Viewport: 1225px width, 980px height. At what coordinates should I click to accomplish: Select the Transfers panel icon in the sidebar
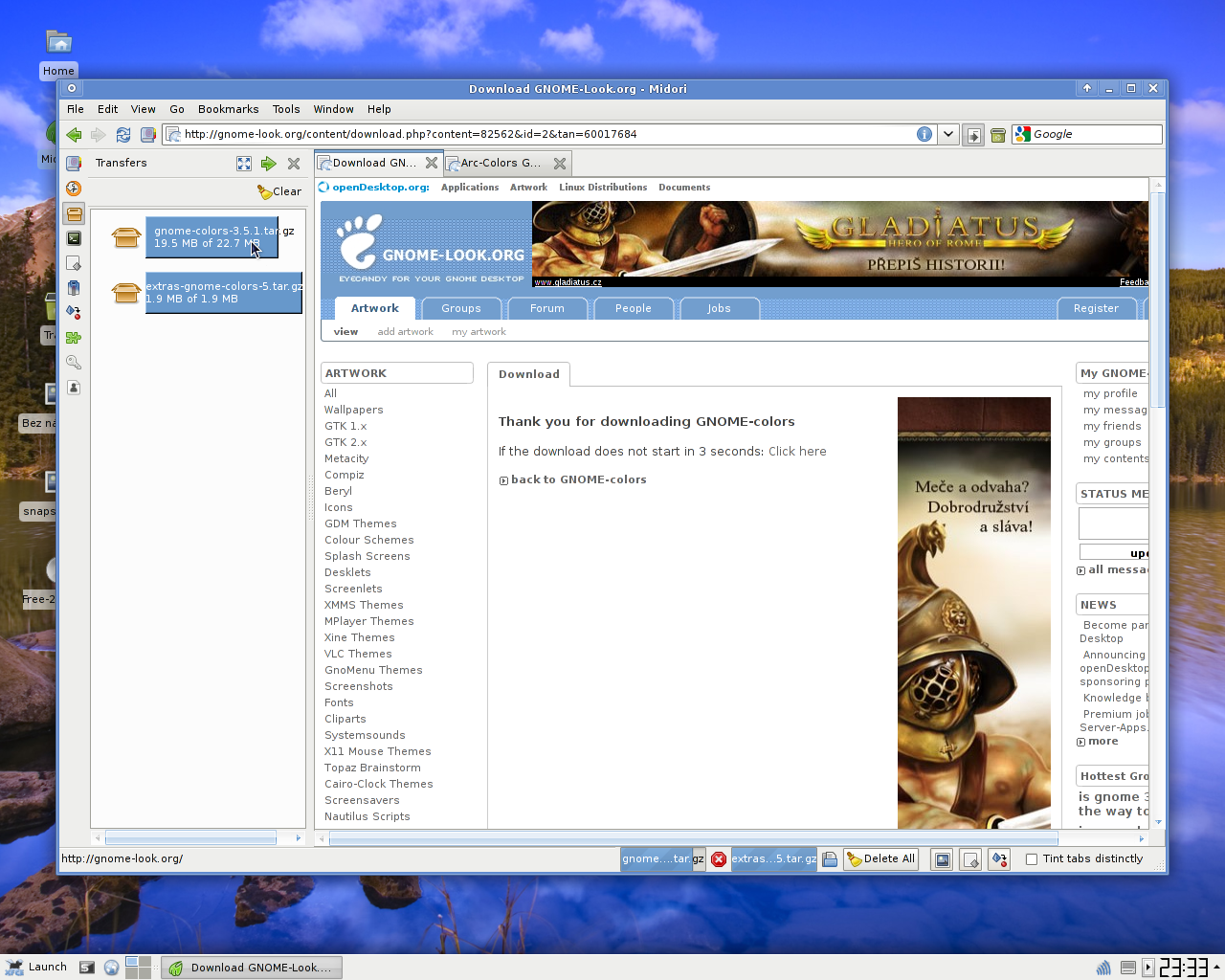point(74,213)
